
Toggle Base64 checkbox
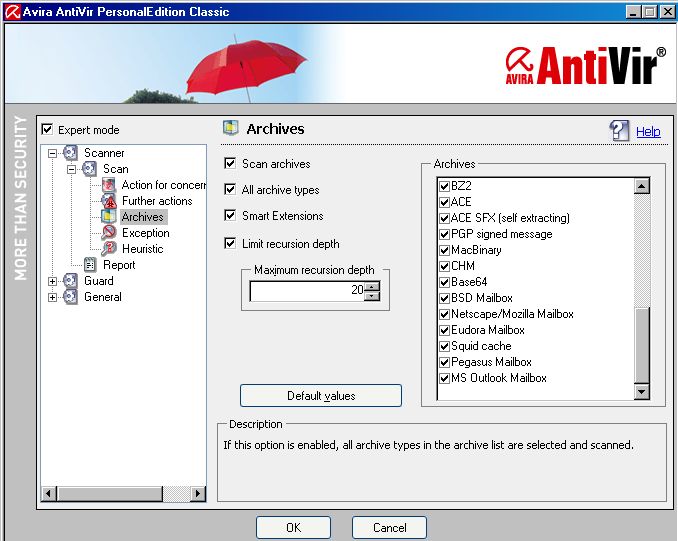pyautogui.click(x=444, y=282)
